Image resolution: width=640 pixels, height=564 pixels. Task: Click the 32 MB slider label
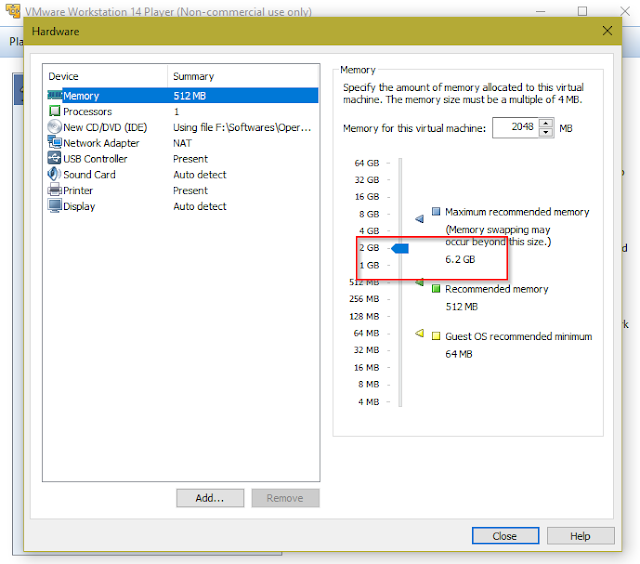[x=366, y=350]
